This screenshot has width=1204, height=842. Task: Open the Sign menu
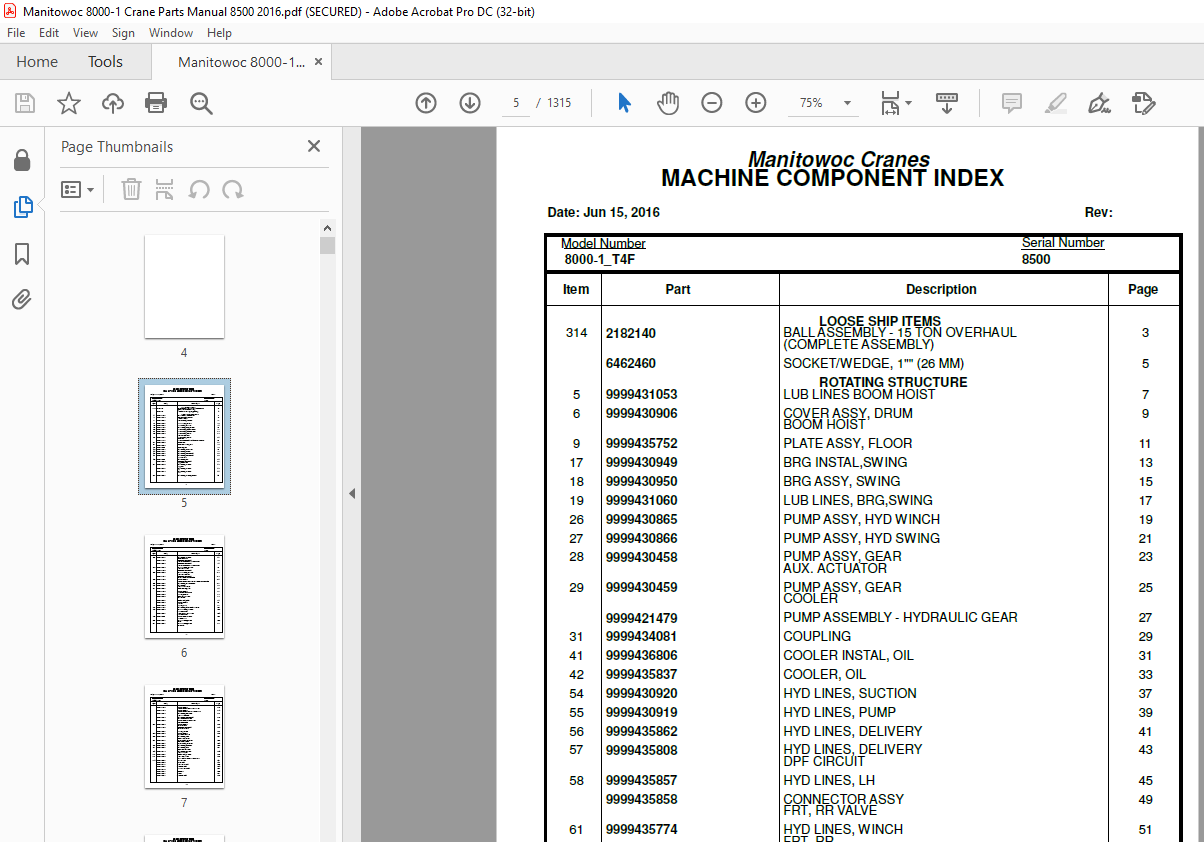(123, 33)
